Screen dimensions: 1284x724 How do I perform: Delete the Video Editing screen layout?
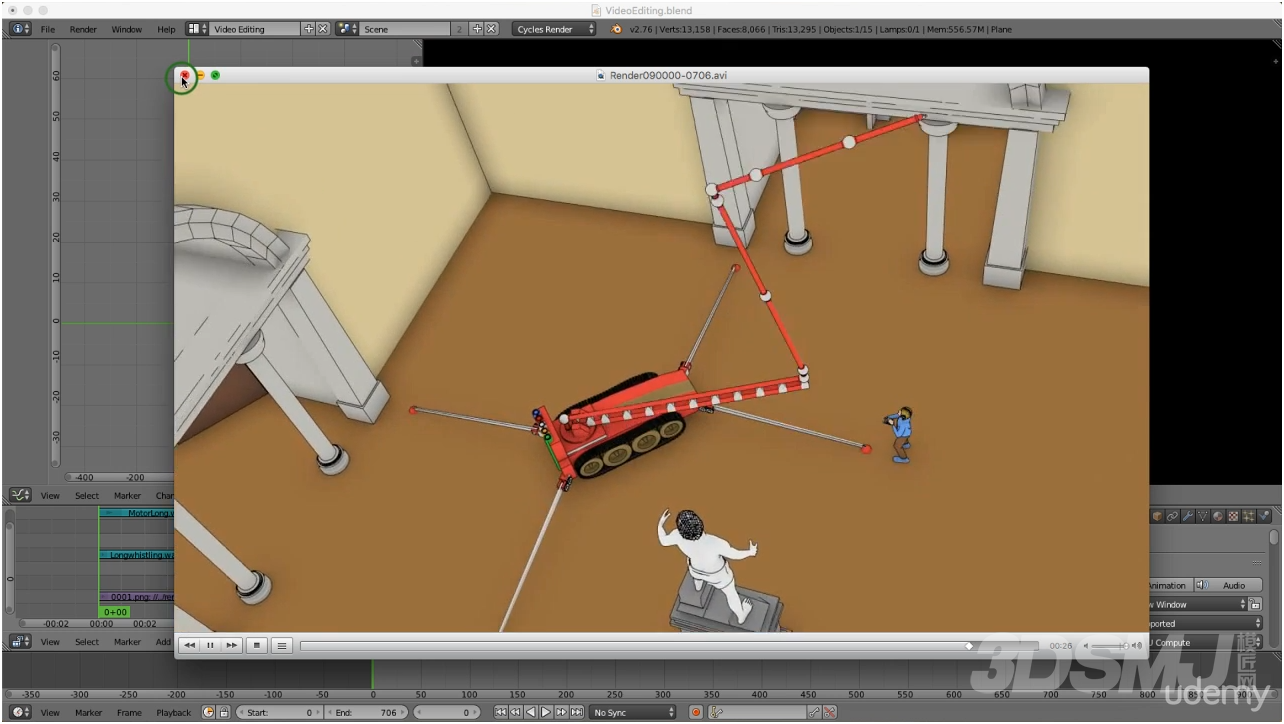[x=322, y=29]
